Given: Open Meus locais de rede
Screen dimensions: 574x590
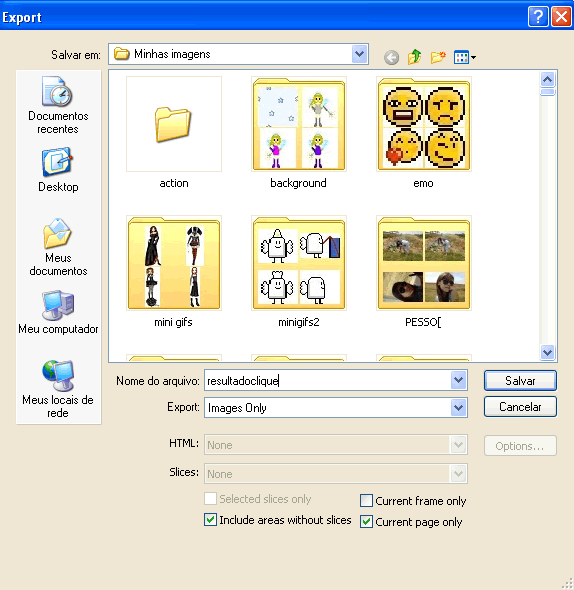Looking at the screenshot, I should click(58, 389).
